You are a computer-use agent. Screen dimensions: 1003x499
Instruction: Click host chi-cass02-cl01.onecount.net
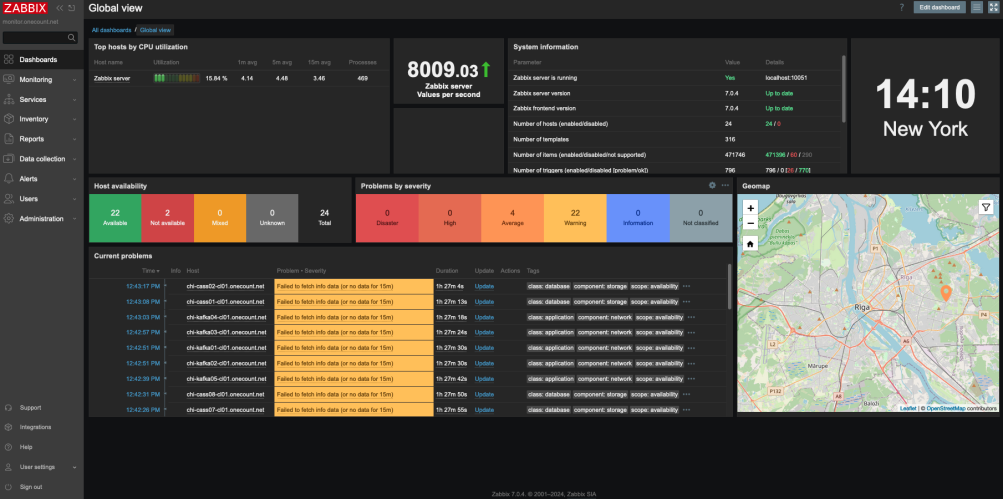click(x=225, y=287)
